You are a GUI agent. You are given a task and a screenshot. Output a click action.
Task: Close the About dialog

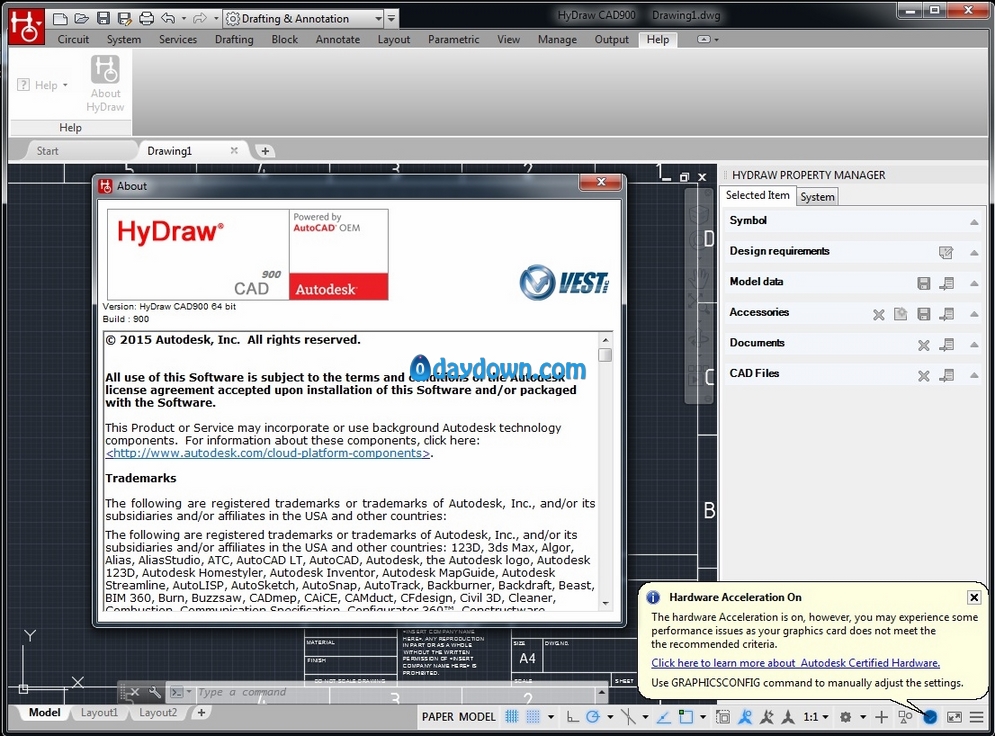coord(600,182)
